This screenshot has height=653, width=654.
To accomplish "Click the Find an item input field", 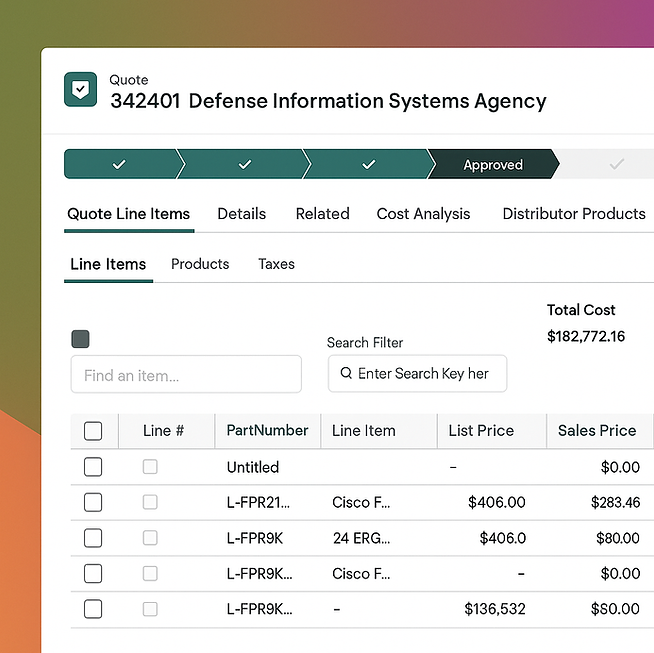I will pos(186,374).
